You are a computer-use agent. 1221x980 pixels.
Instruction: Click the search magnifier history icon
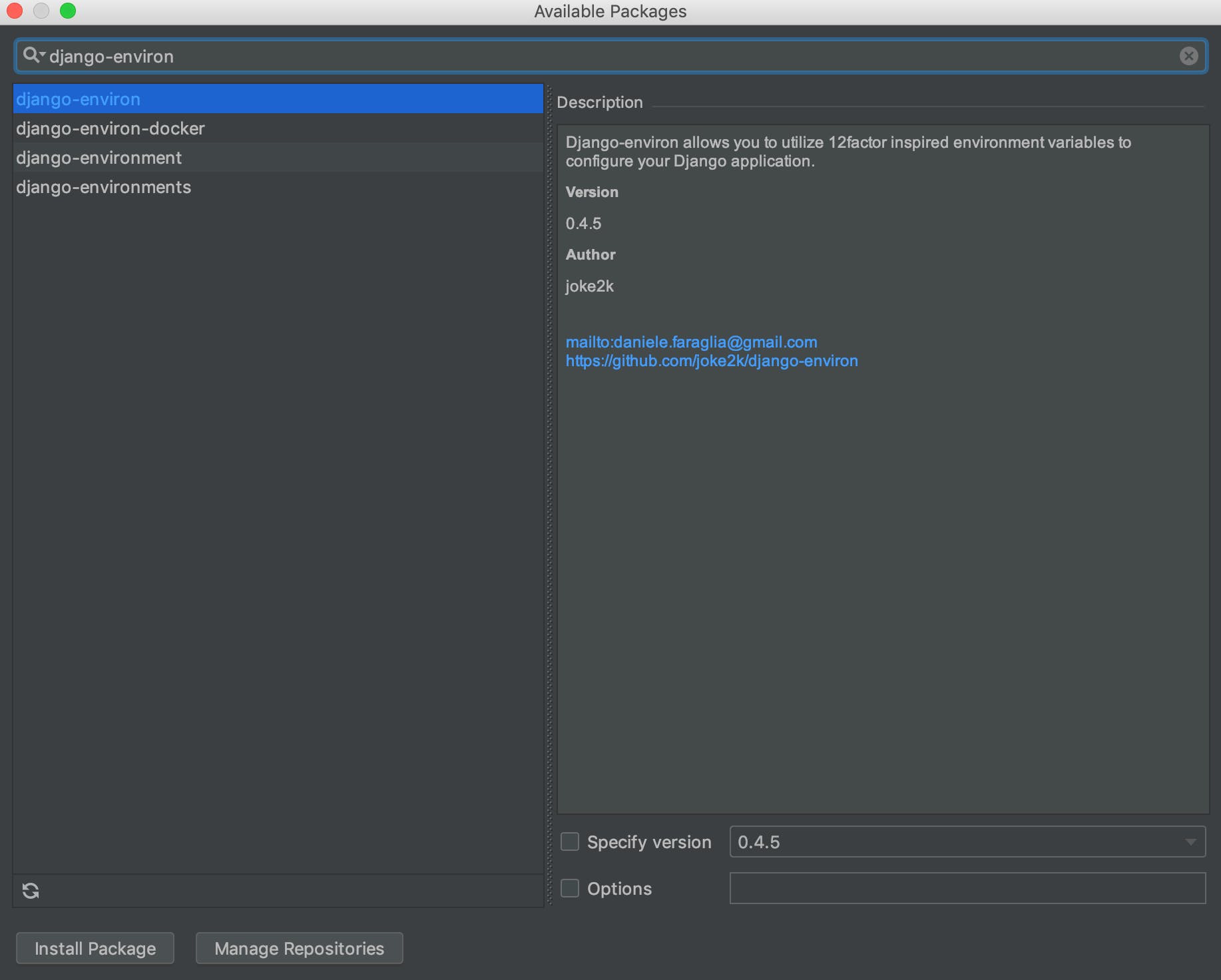pos(33,56)
